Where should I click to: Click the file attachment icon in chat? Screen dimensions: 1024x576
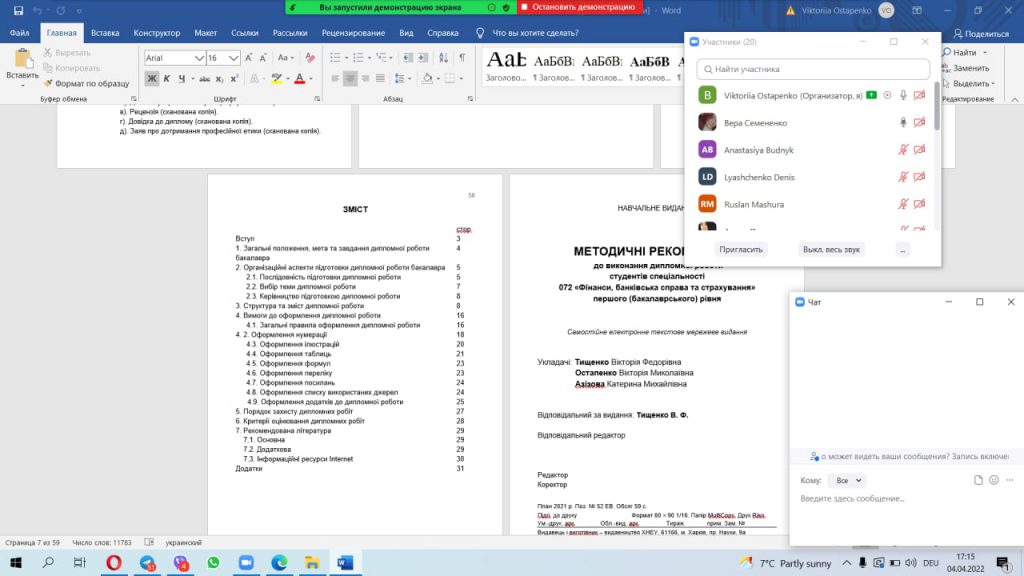coord(978,480)
